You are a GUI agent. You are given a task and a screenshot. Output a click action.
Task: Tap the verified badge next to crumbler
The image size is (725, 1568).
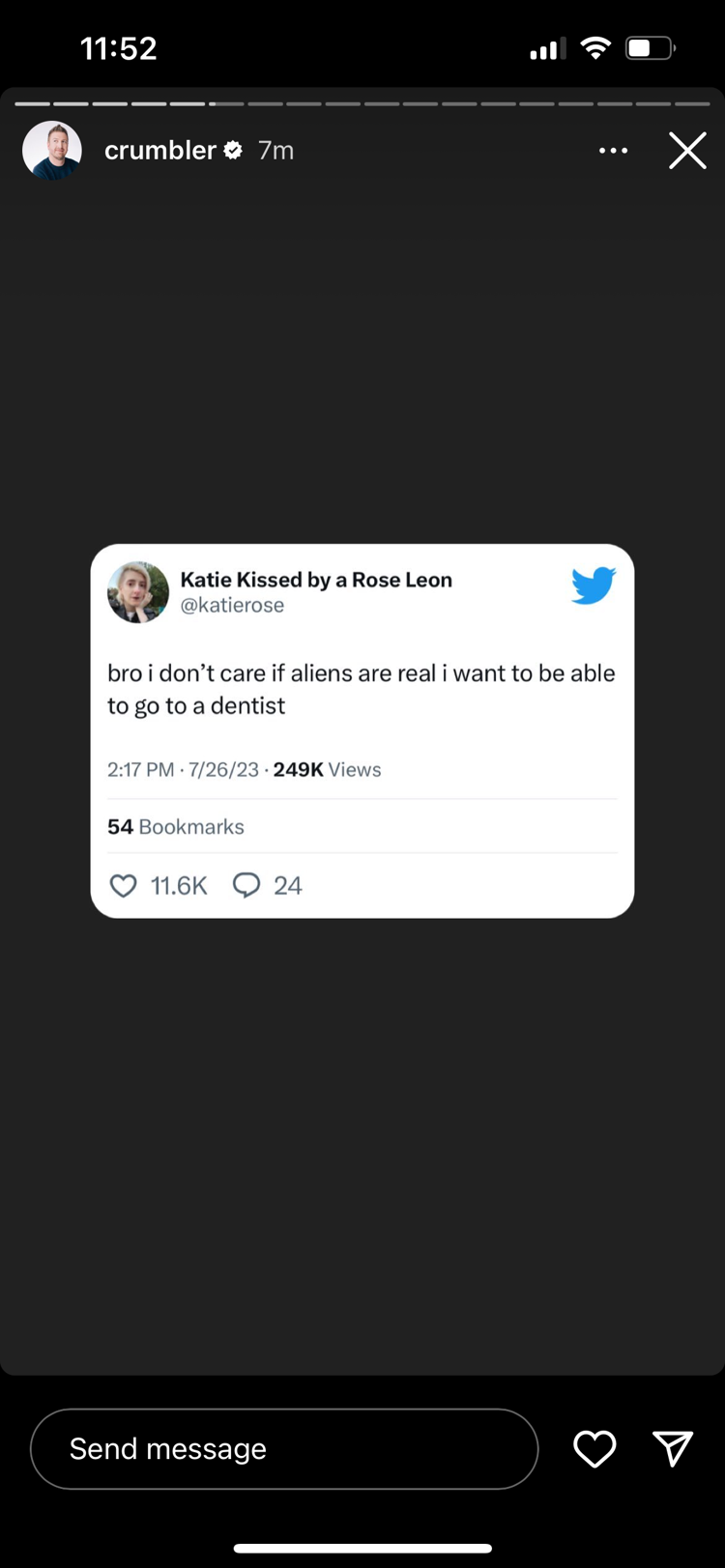coord(233,150)
